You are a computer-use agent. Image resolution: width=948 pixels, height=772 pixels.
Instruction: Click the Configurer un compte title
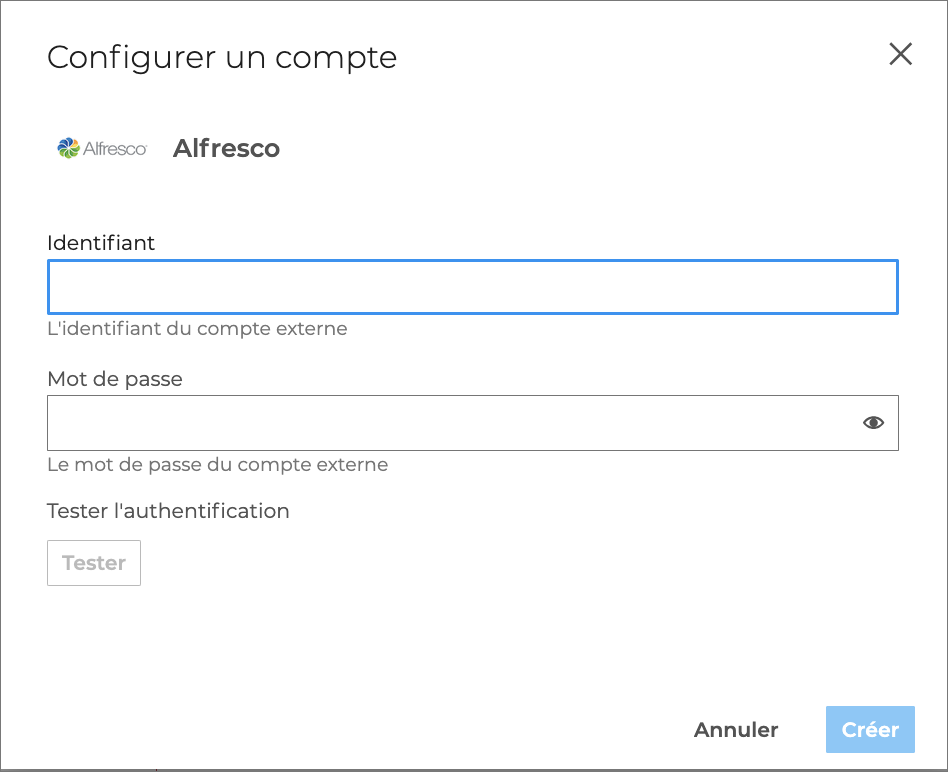tap(222, 57)
